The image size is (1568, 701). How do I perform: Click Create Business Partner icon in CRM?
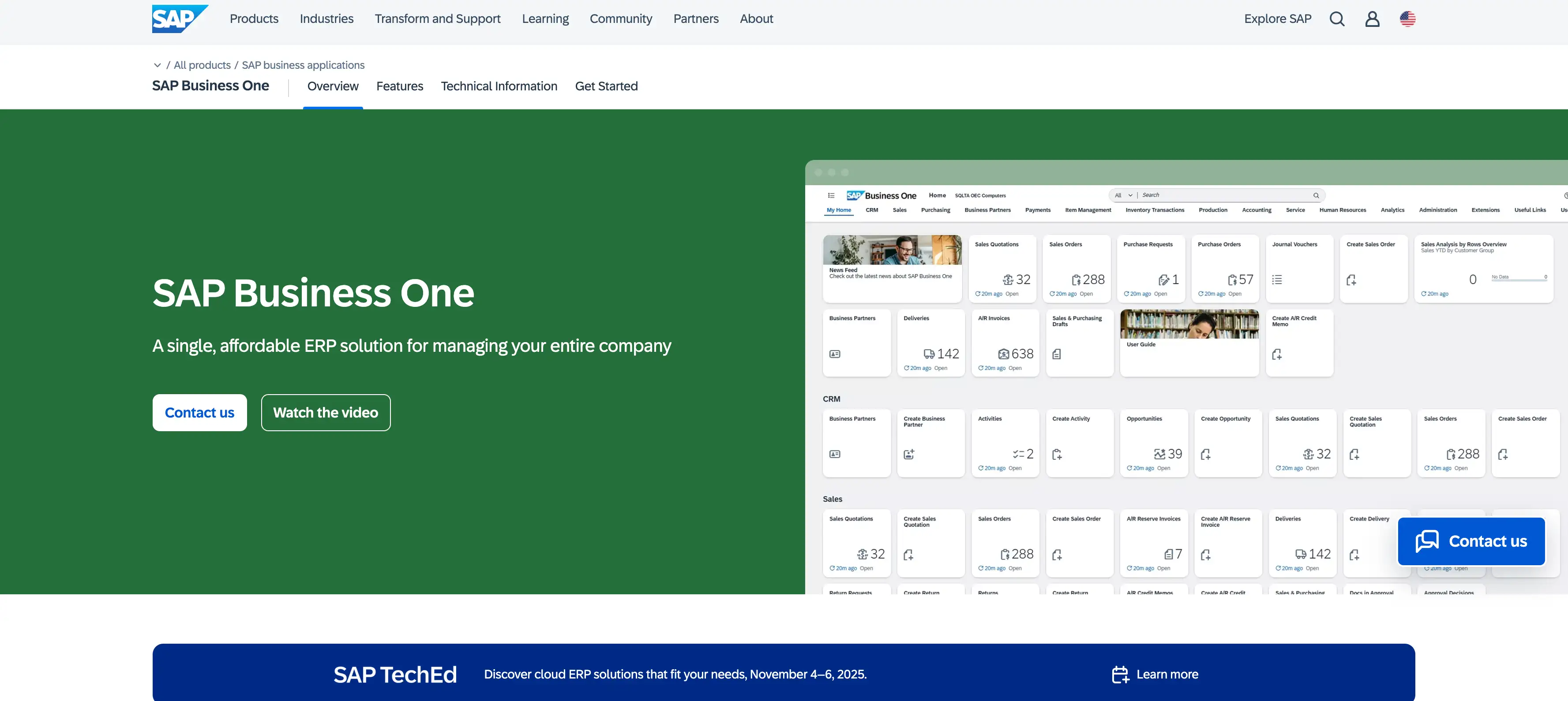tap(909, 455)
